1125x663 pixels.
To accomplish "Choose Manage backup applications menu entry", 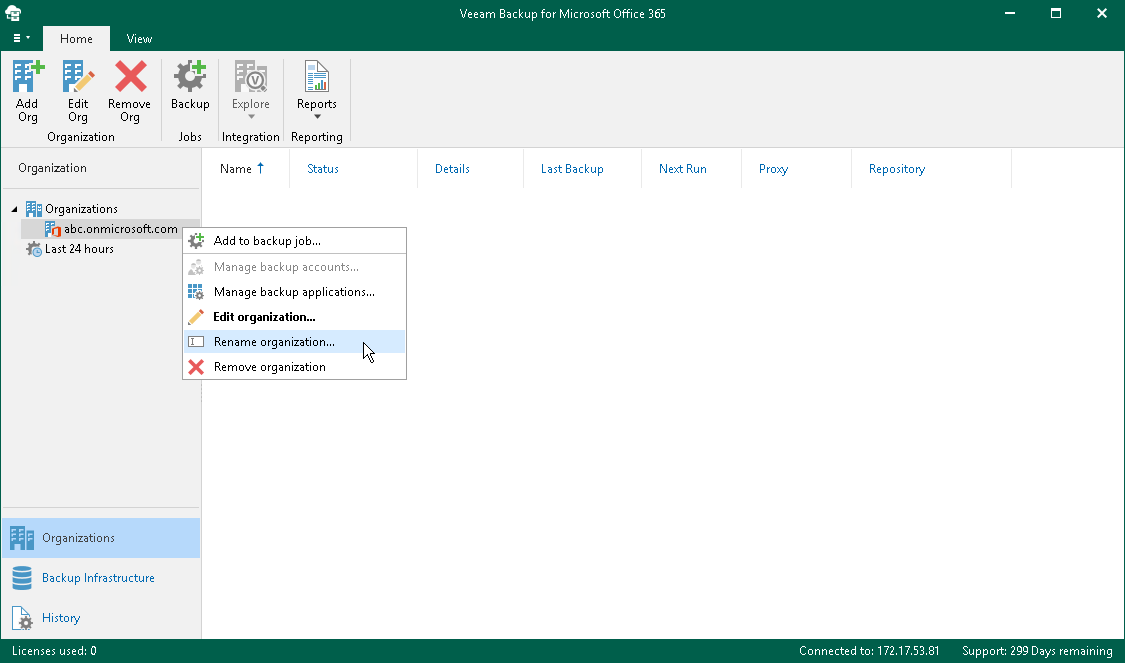I will click(x=294, y=292).
